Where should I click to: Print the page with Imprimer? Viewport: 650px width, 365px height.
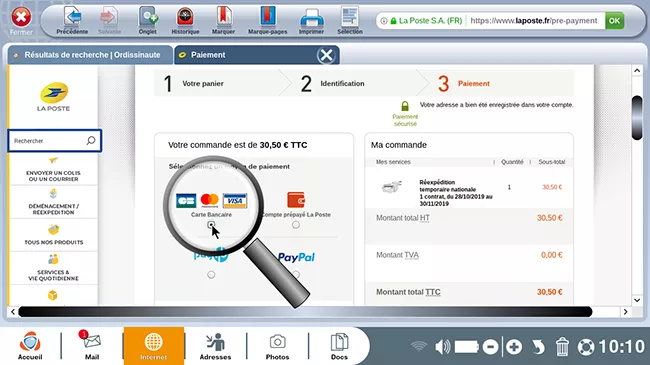pos(311,21)
